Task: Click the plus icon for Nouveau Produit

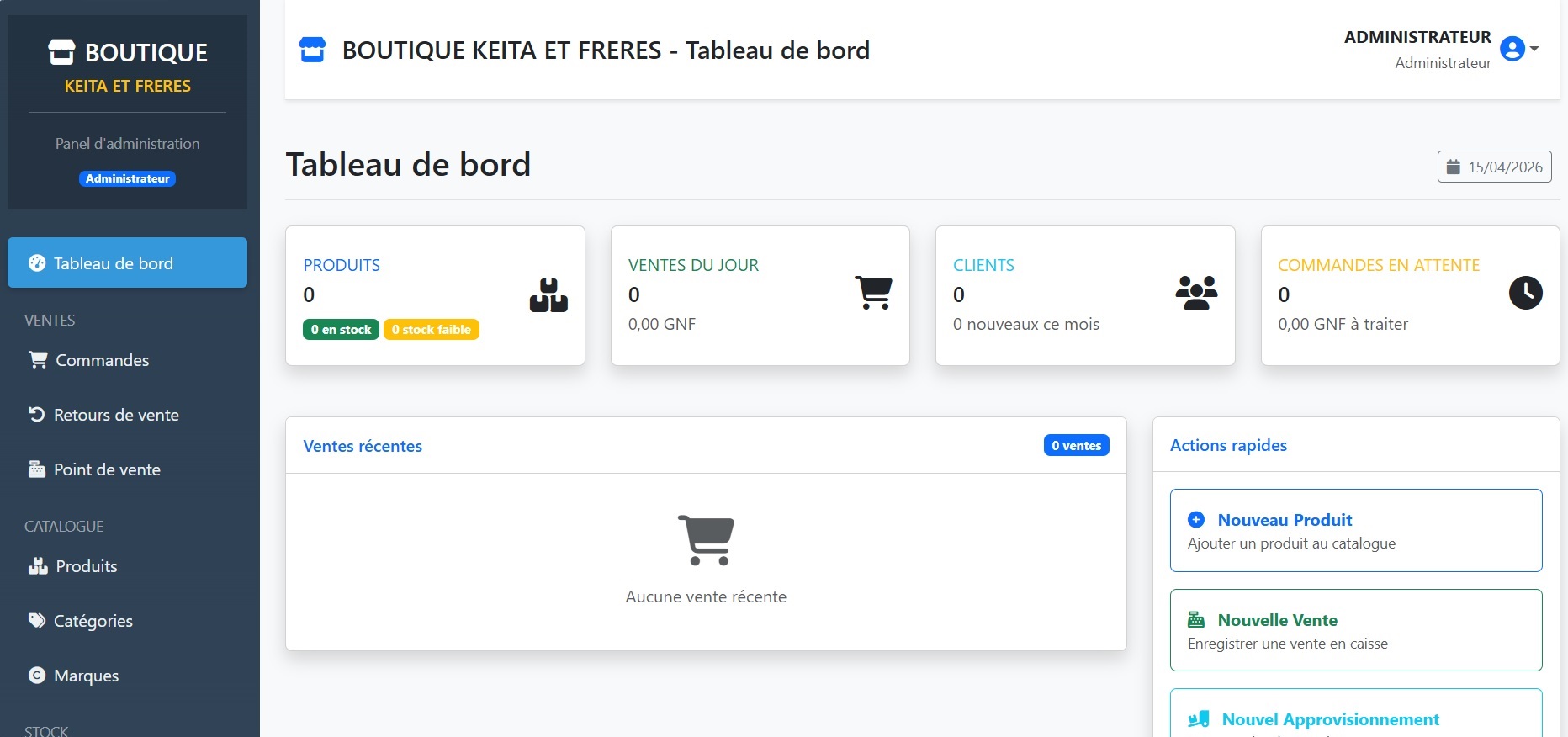Action: 1196,520
